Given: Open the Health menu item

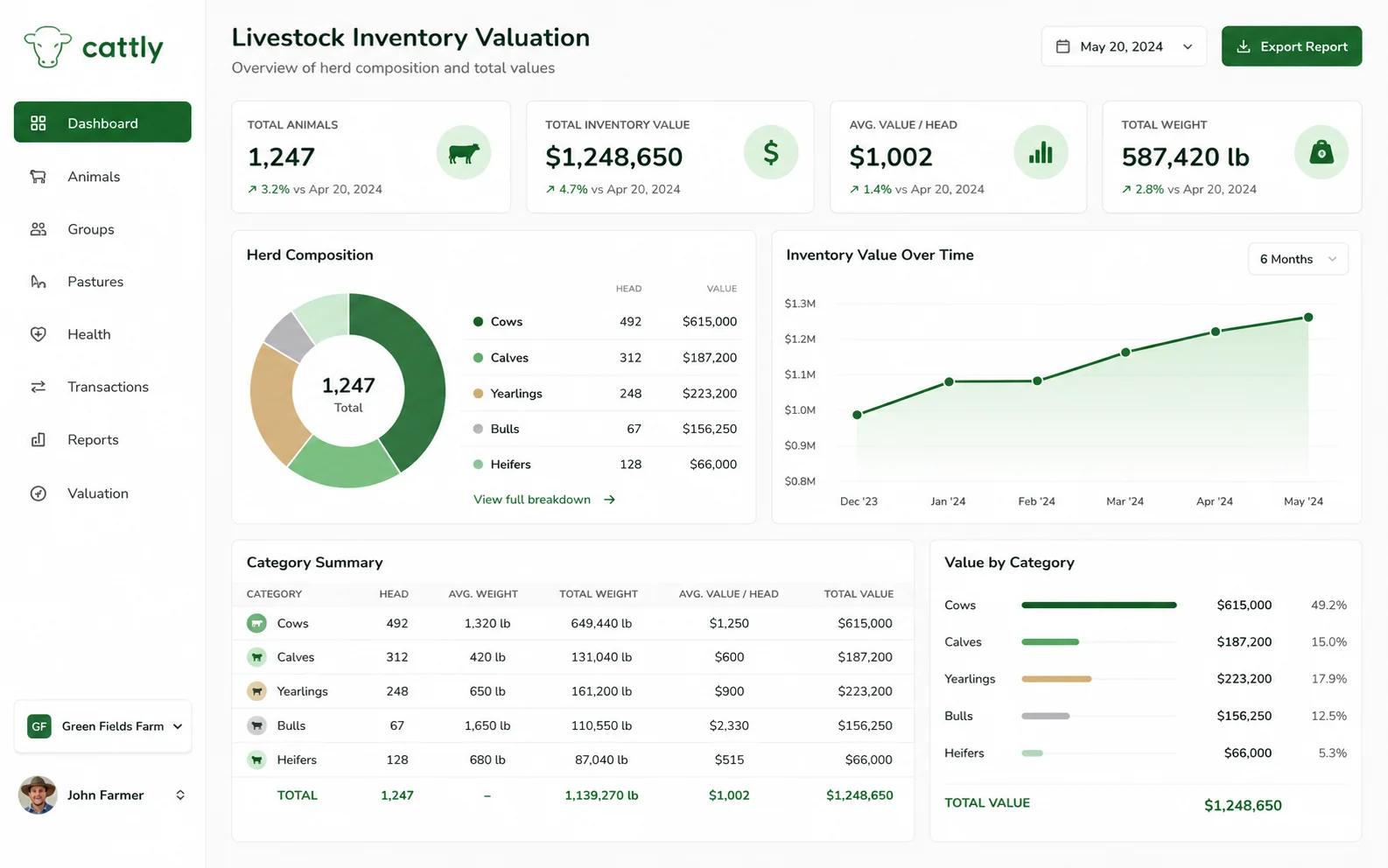Looking at the screenshot, I should 102,334.
